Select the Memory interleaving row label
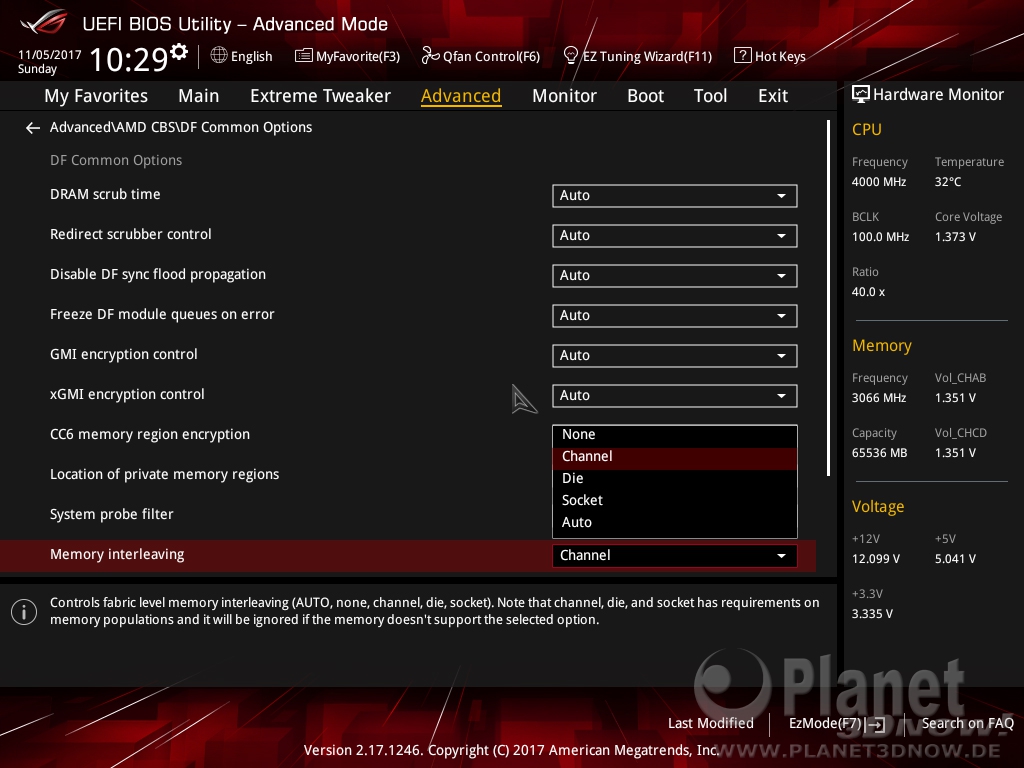The height and width of the screenshot is (768, 1024). point(117,554)
